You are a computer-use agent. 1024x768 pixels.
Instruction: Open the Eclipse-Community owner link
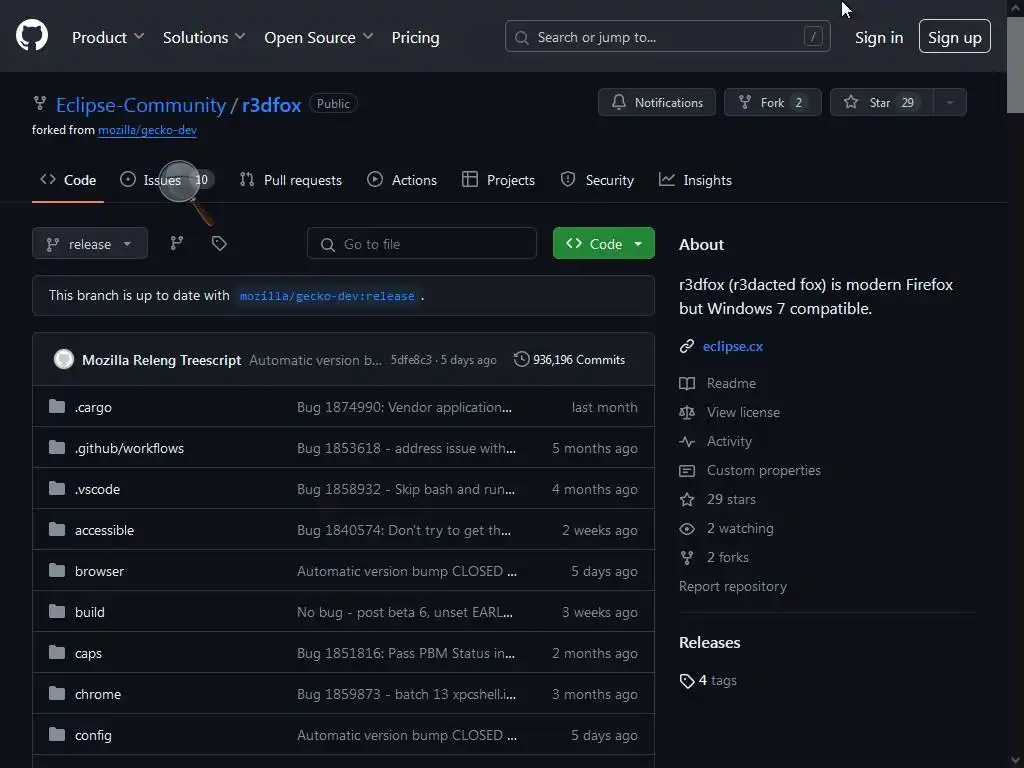click(140, 104)
